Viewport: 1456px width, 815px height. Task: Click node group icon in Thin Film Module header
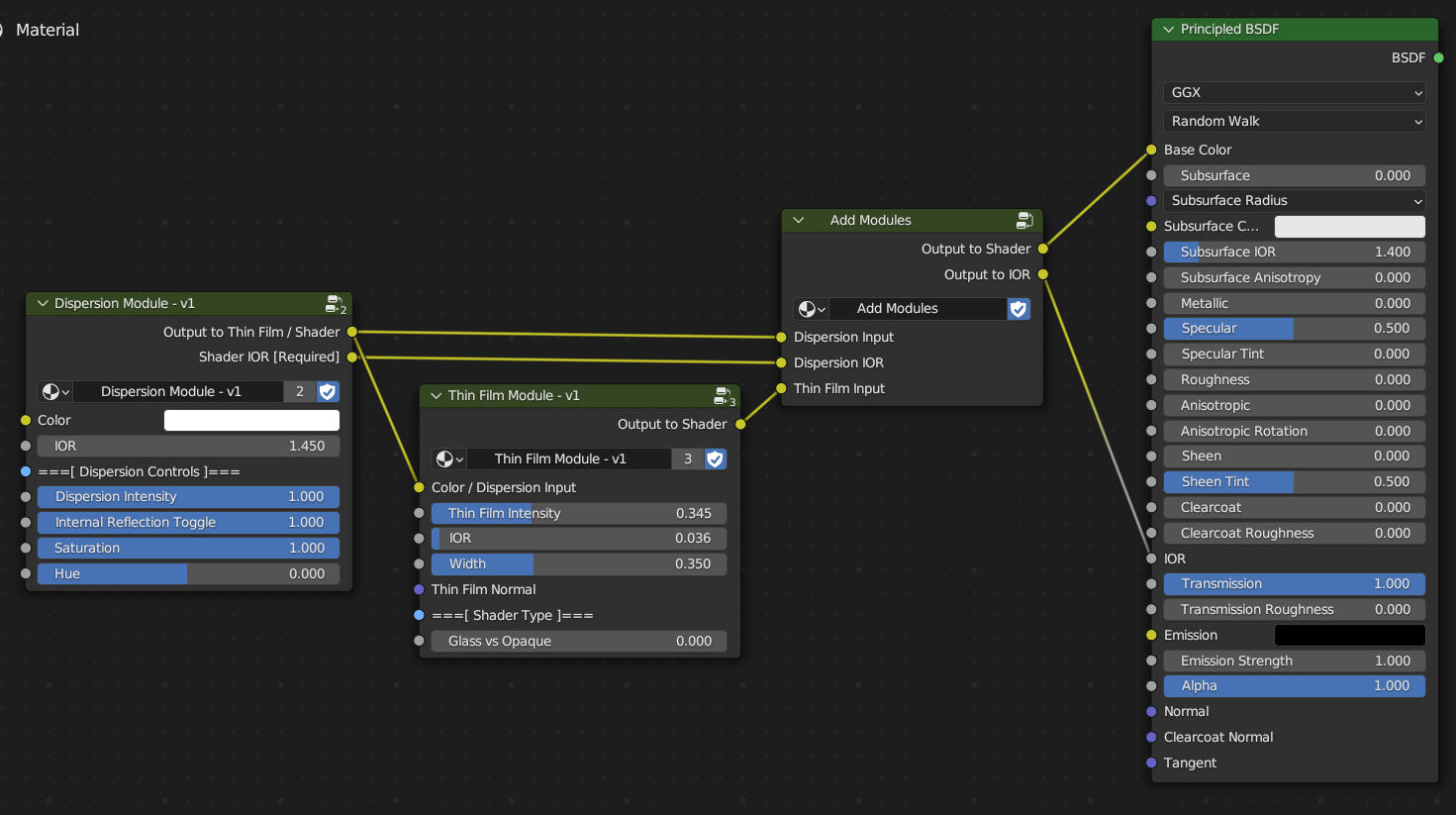pos(724,396)
